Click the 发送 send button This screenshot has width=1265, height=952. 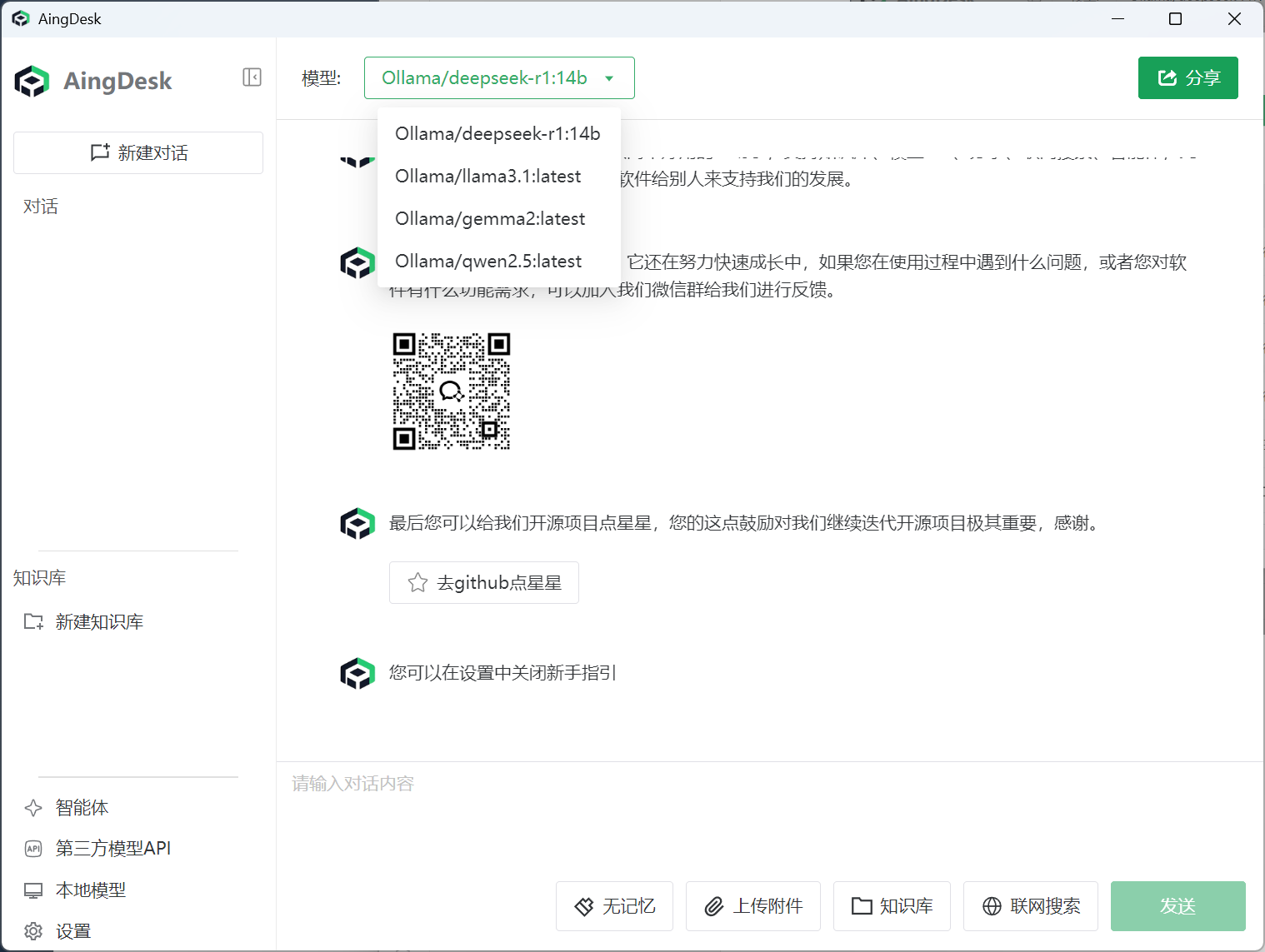[1178, 906]
